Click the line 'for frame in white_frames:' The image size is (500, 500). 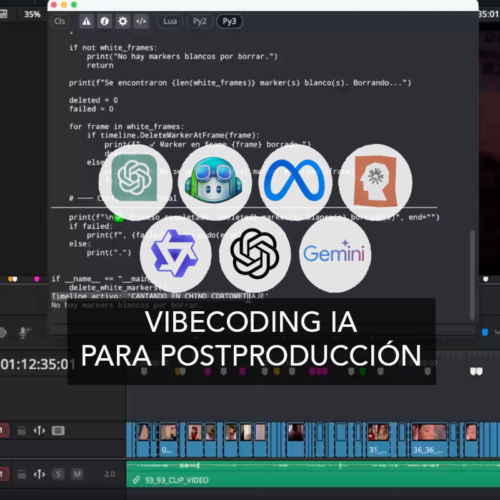click(126, 127)
